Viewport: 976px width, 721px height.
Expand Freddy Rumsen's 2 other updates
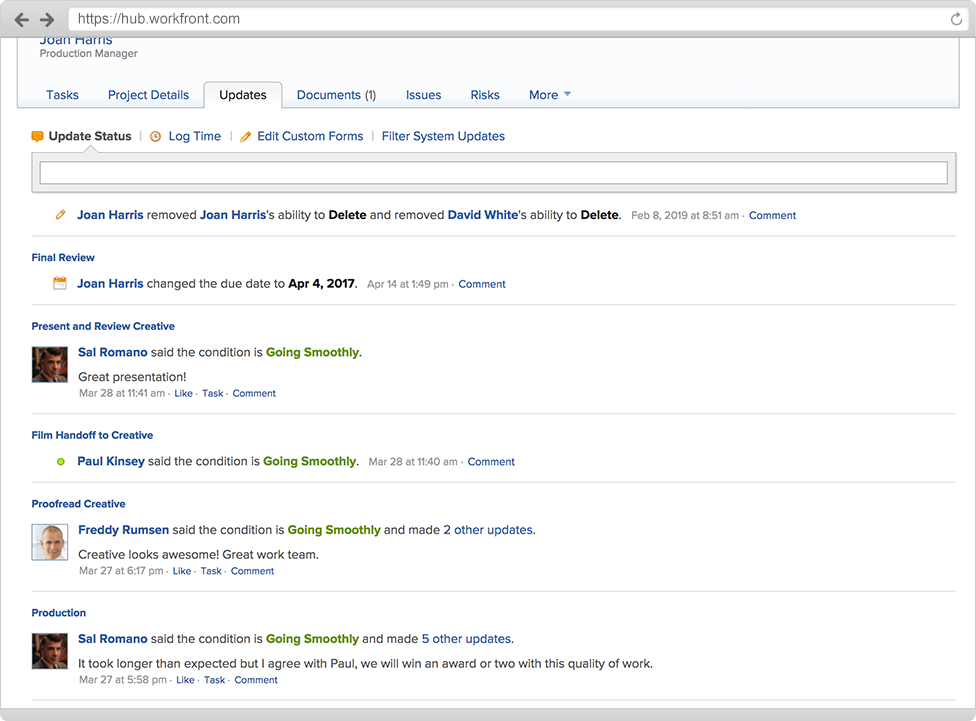click(488, 530)
